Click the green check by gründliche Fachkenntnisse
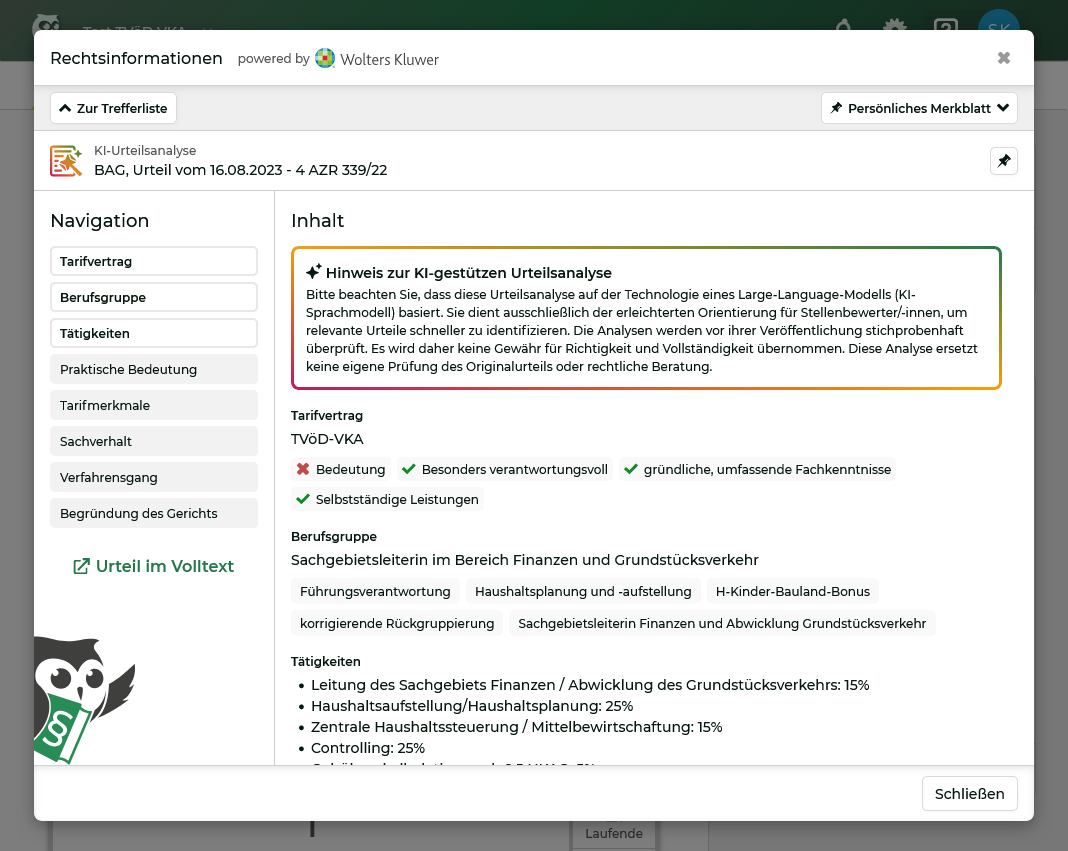This screenshot has height=851, width=1068. pyautogui.click(x=631, y=469)
